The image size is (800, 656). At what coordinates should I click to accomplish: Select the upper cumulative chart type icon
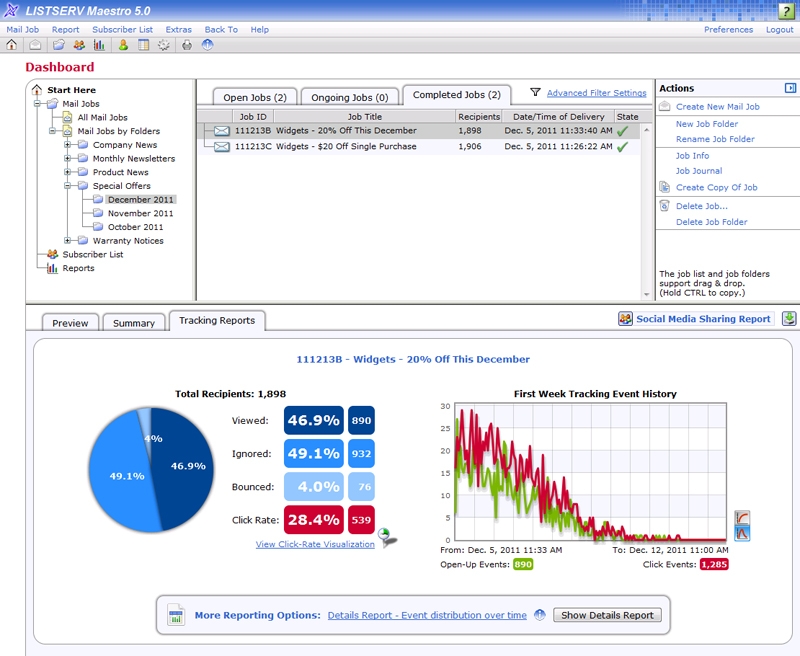(742, 518)
